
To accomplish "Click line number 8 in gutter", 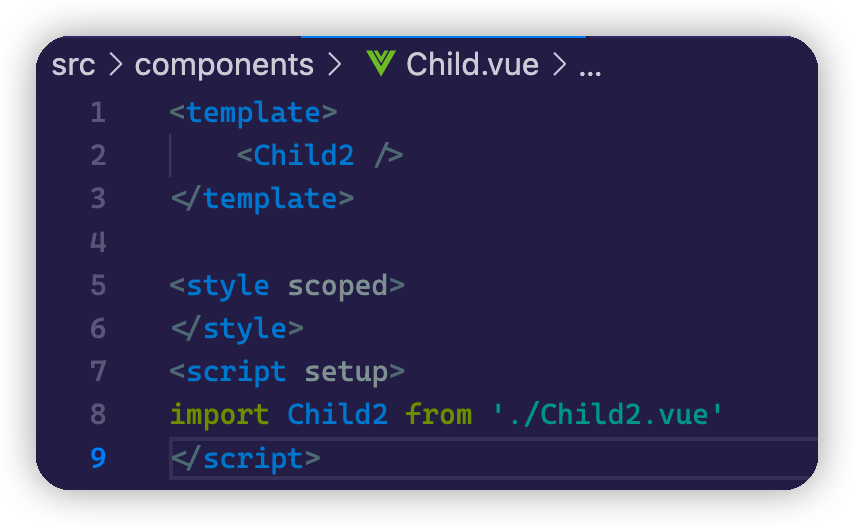I will pyautogui.click(x=97, y=414).
